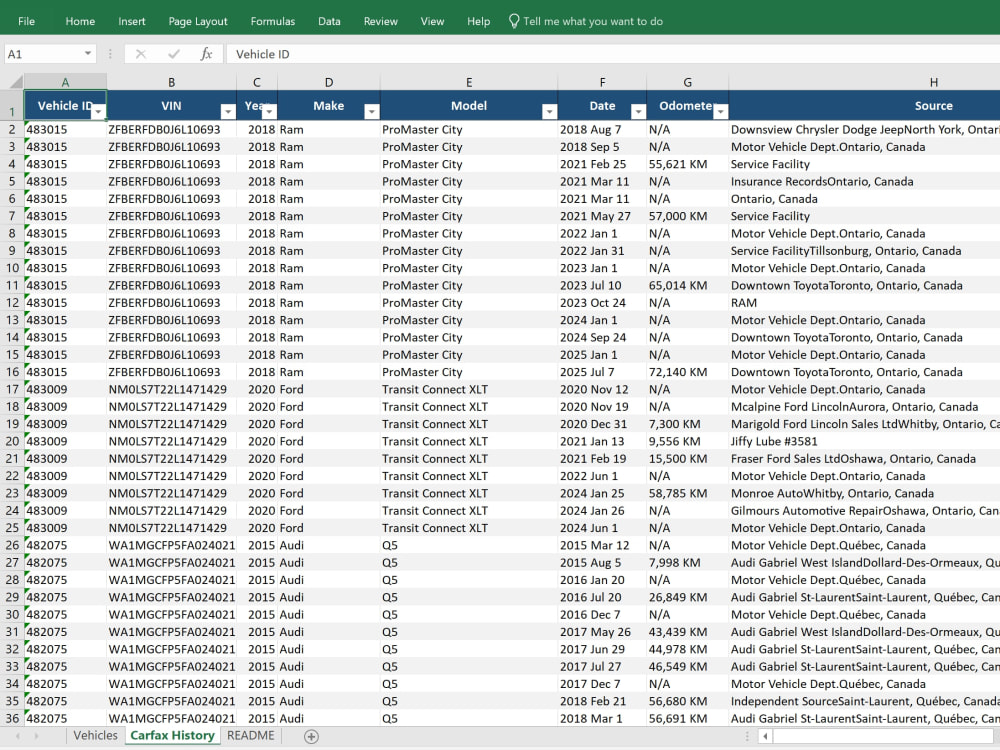Image resolution: width=1000 pixels, height=750 pixels.
Task: Open the Insert ribbon tab
Action: click(x=132, y=21)
